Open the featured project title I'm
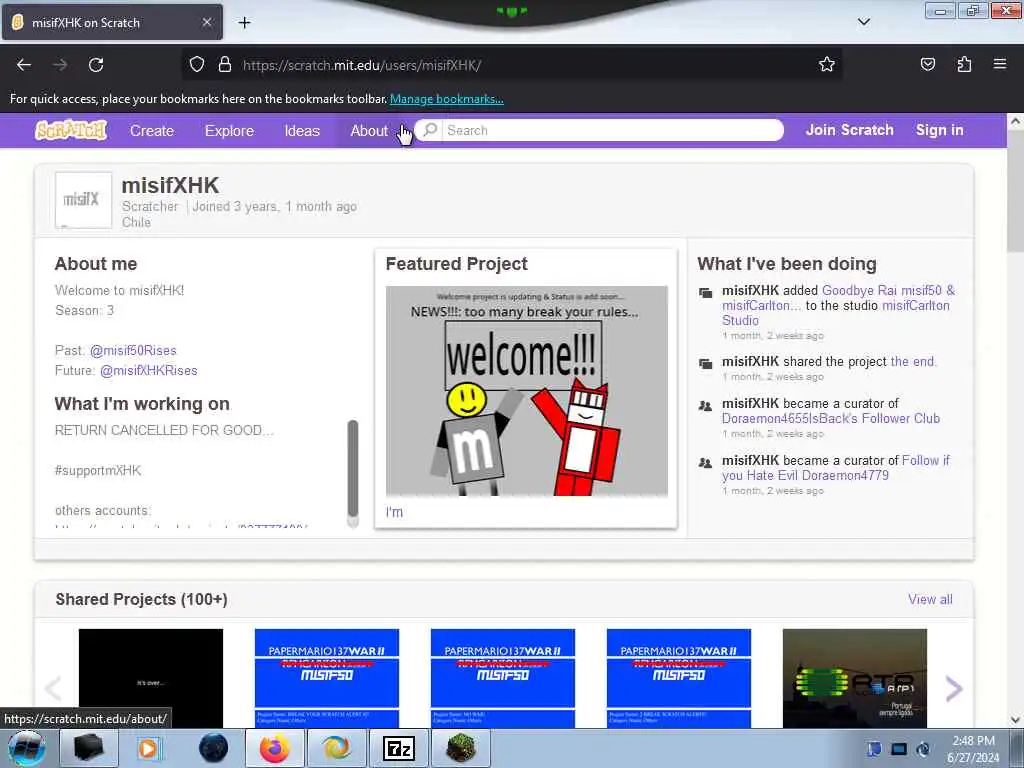The height and width of the screenshot is (768, 1024). coord(394,512)
